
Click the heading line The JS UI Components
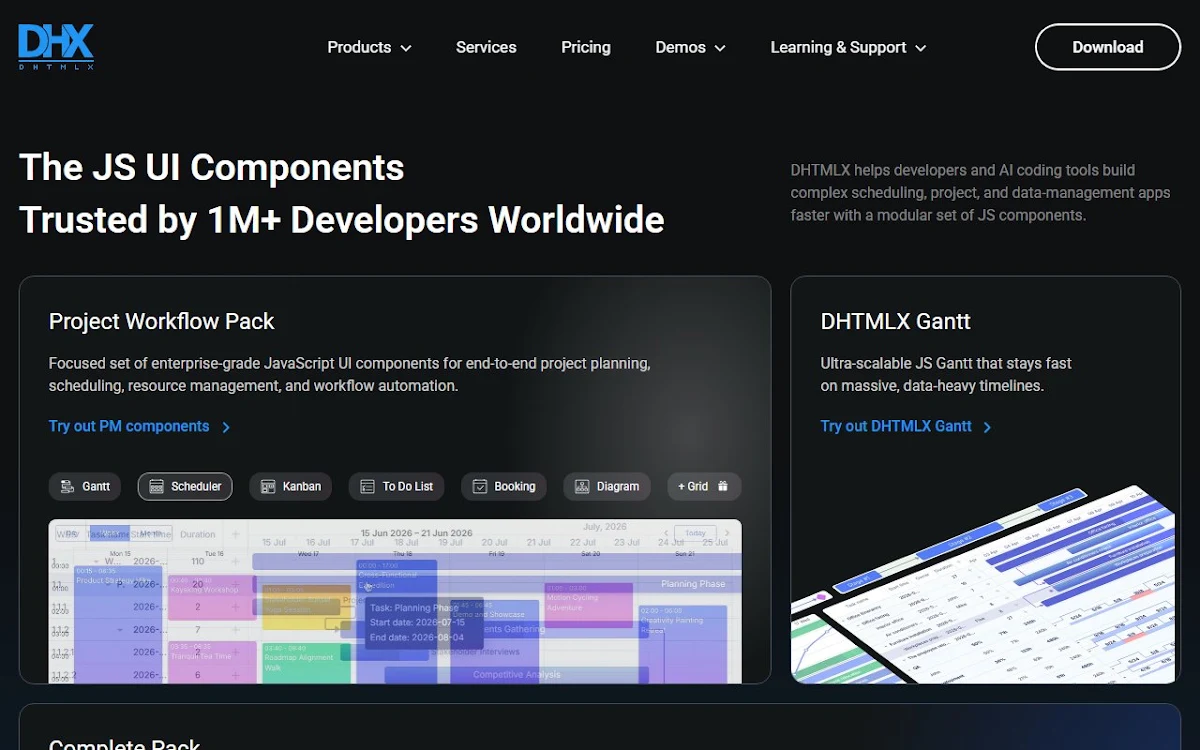coord(212,167)
